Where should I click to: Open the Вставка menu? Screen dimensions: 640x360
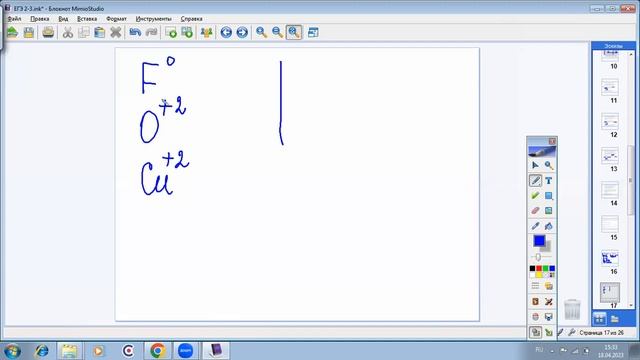tap(87, 19)
